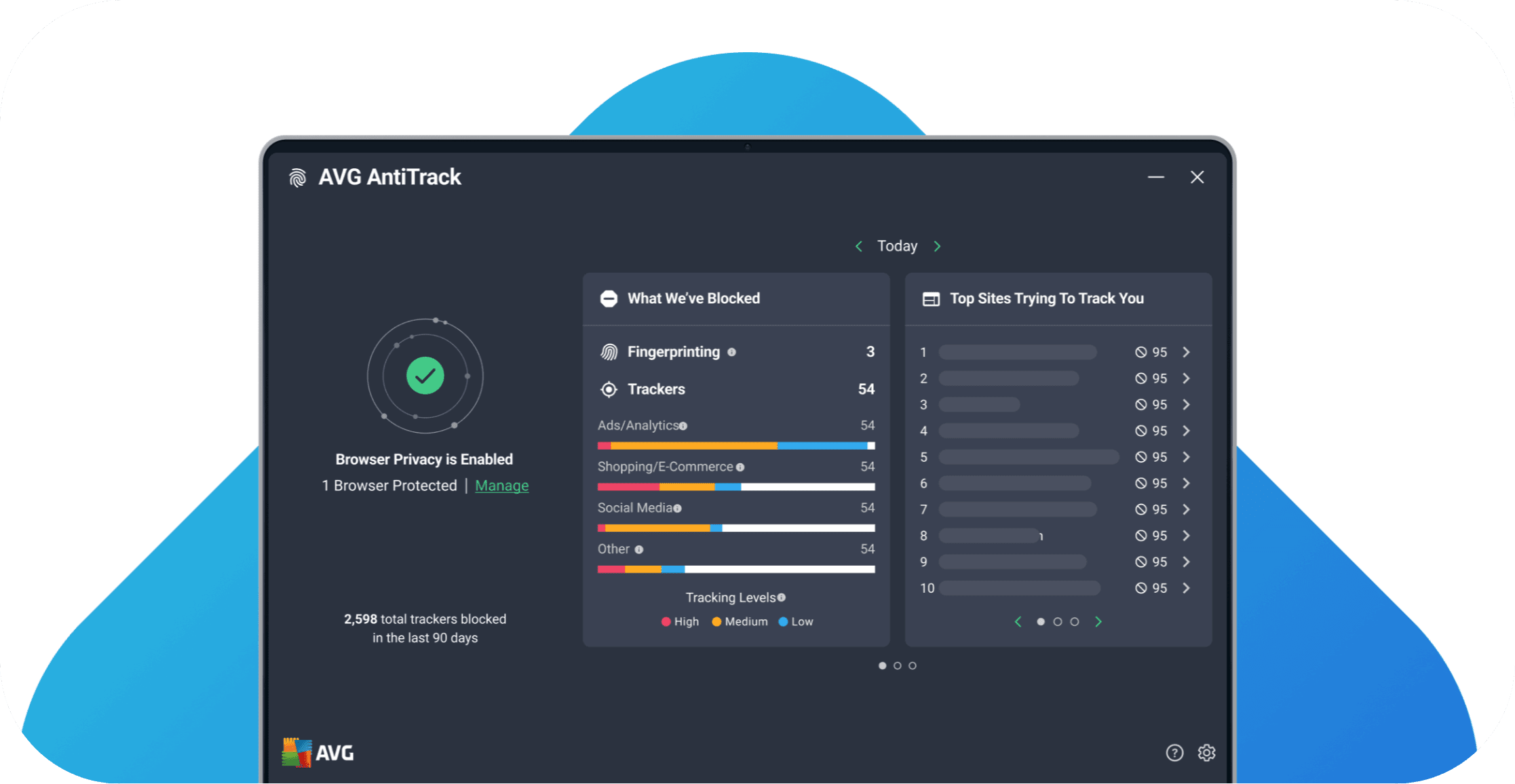Screen dimensions: 1515x784
Task: Click the blocked icon on site row 5
Action: [1141, 457]
